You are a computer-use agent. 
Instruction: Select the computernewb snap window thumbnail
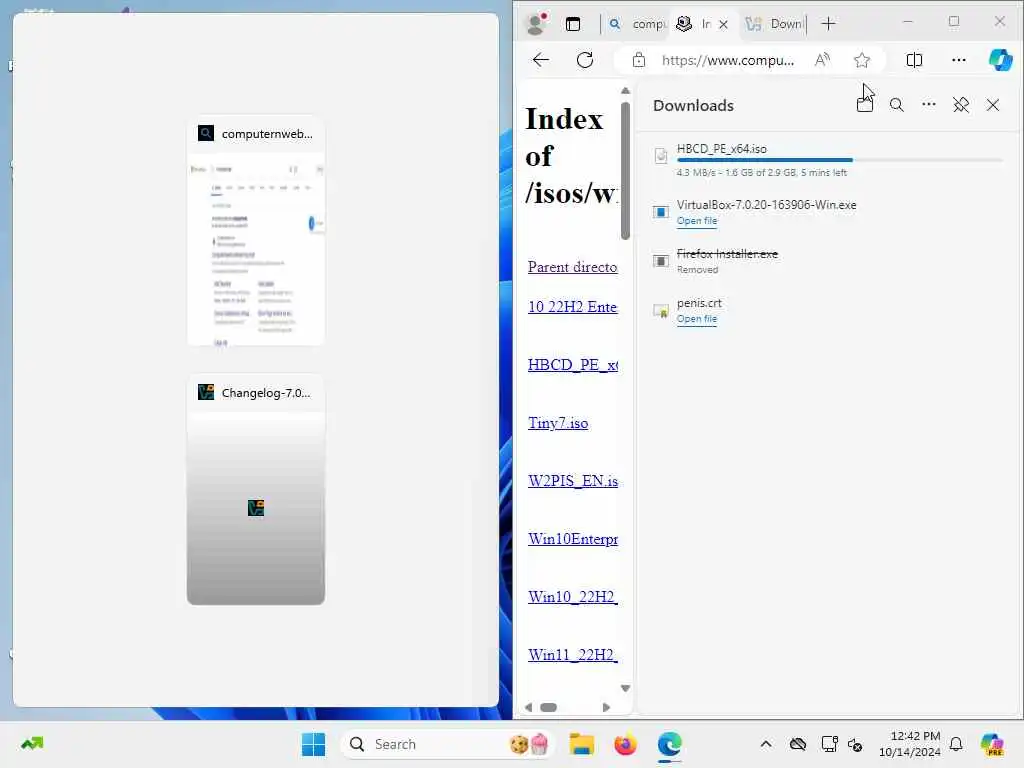255,231
